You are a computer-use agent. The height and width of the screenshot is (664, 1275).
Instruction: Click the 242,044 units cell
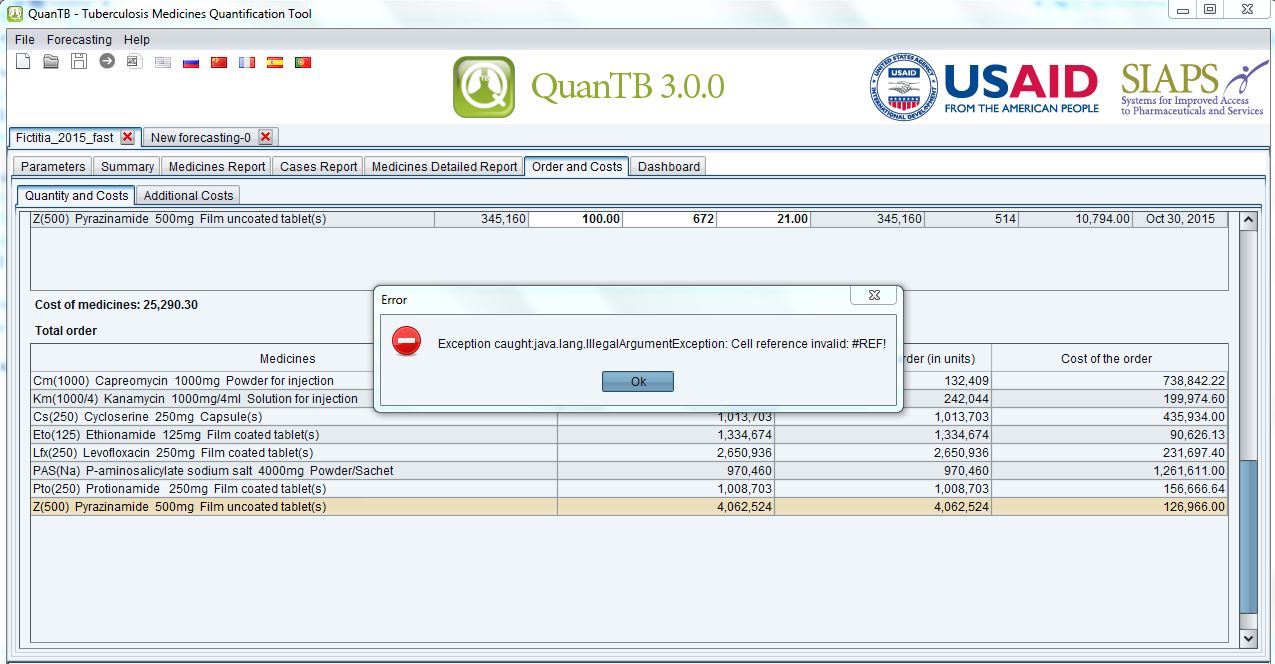[947, 399]
